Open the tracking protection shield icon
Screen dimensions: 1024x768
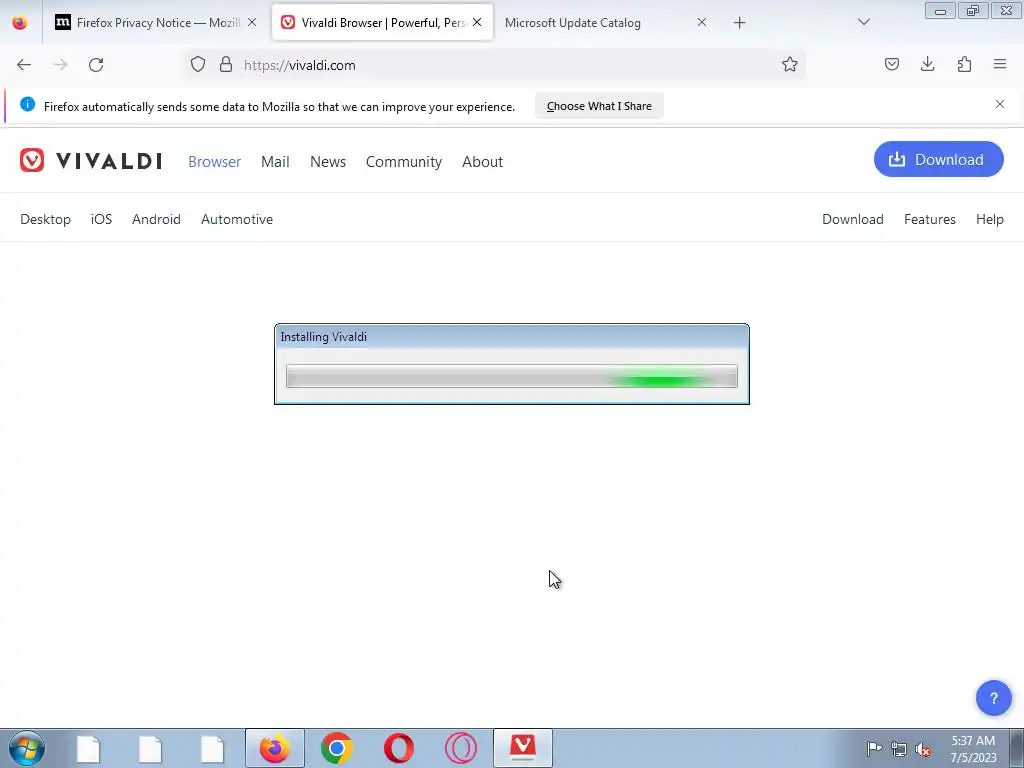tap(198, 64)
